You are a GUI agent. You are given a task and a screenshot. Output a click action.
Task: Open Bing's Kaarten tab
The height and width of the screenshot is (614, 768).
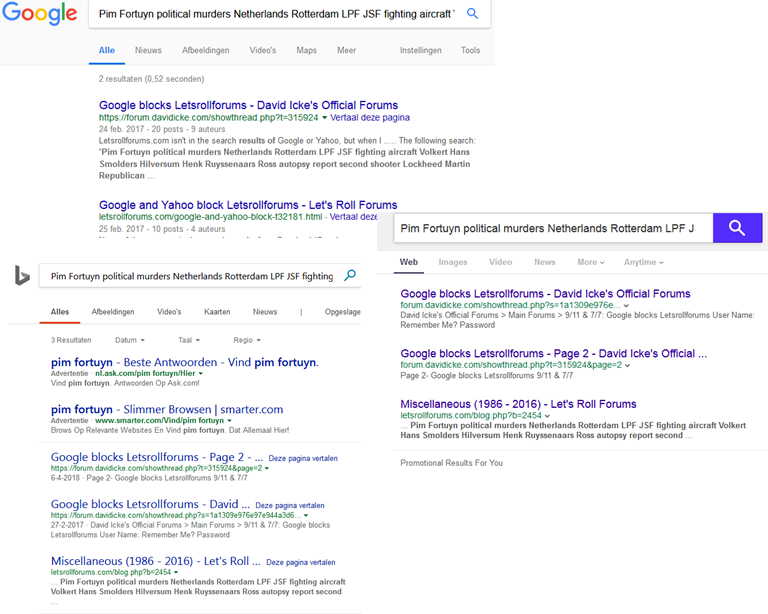point(217,312)
